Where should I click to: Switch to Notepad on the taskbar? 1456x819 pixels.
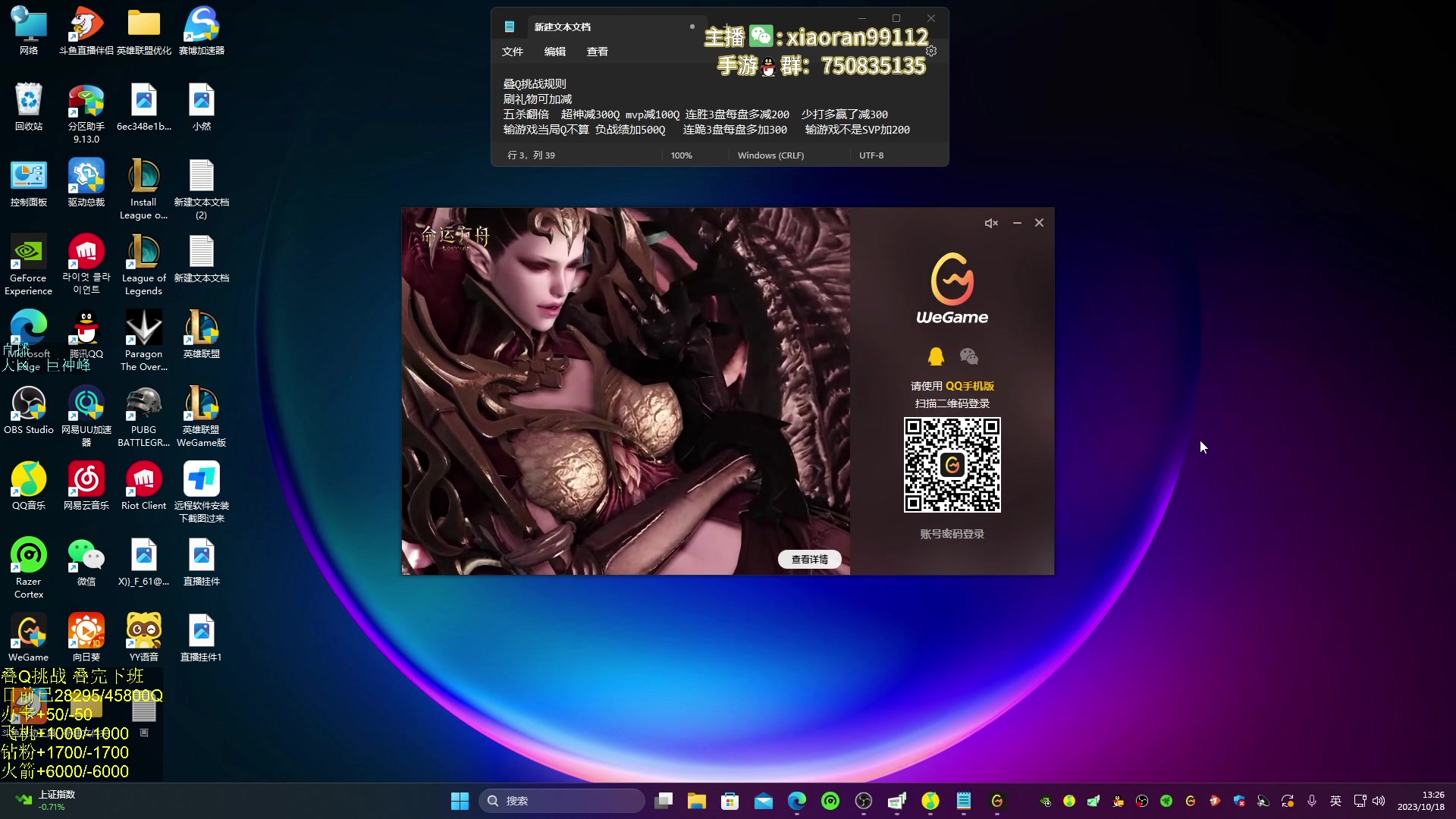tap(964, 801)
